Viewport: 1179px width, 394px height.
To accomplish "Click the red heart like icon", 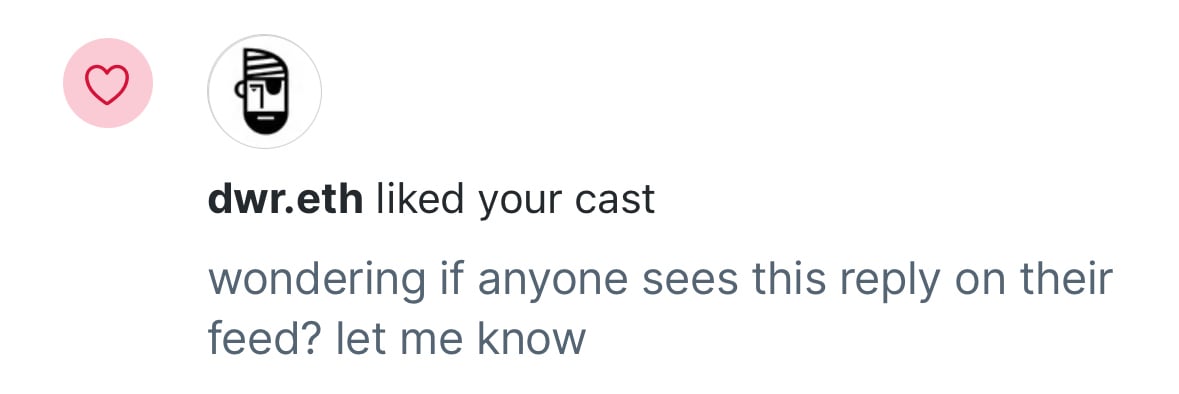I will coord(108,83).
